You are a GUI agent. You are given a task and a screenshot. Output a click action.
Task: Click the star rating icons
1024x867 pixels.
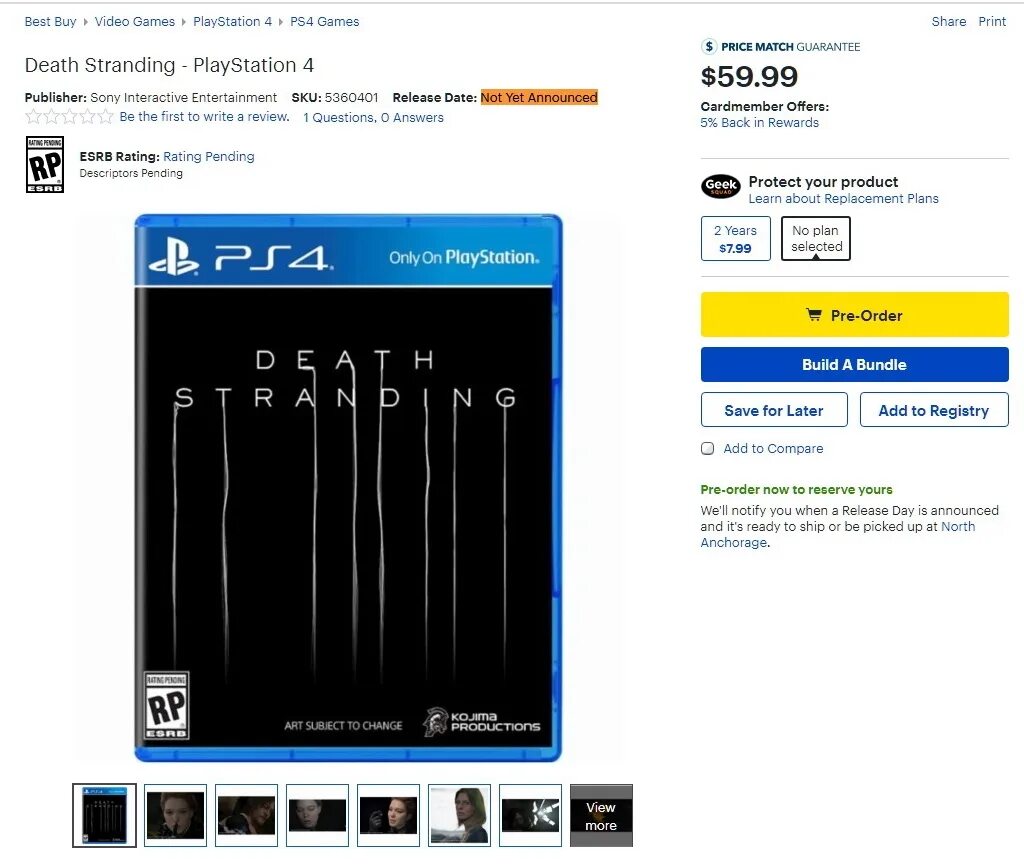click(x=69, y=117)
